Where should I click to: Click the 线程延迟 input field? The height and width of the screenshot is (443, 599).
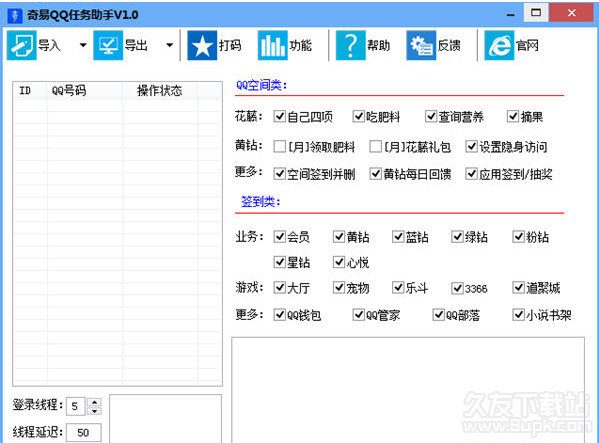tap(84, 433)
